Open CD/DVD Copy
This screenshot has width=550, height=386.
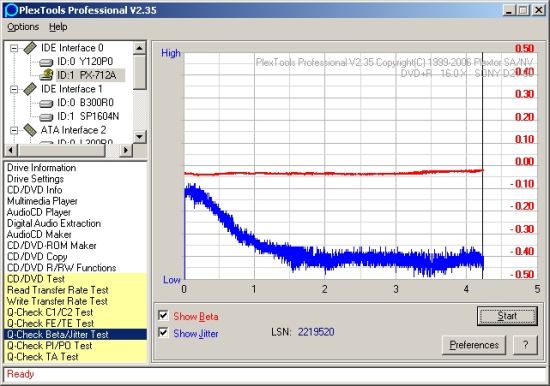click(37, 257)
